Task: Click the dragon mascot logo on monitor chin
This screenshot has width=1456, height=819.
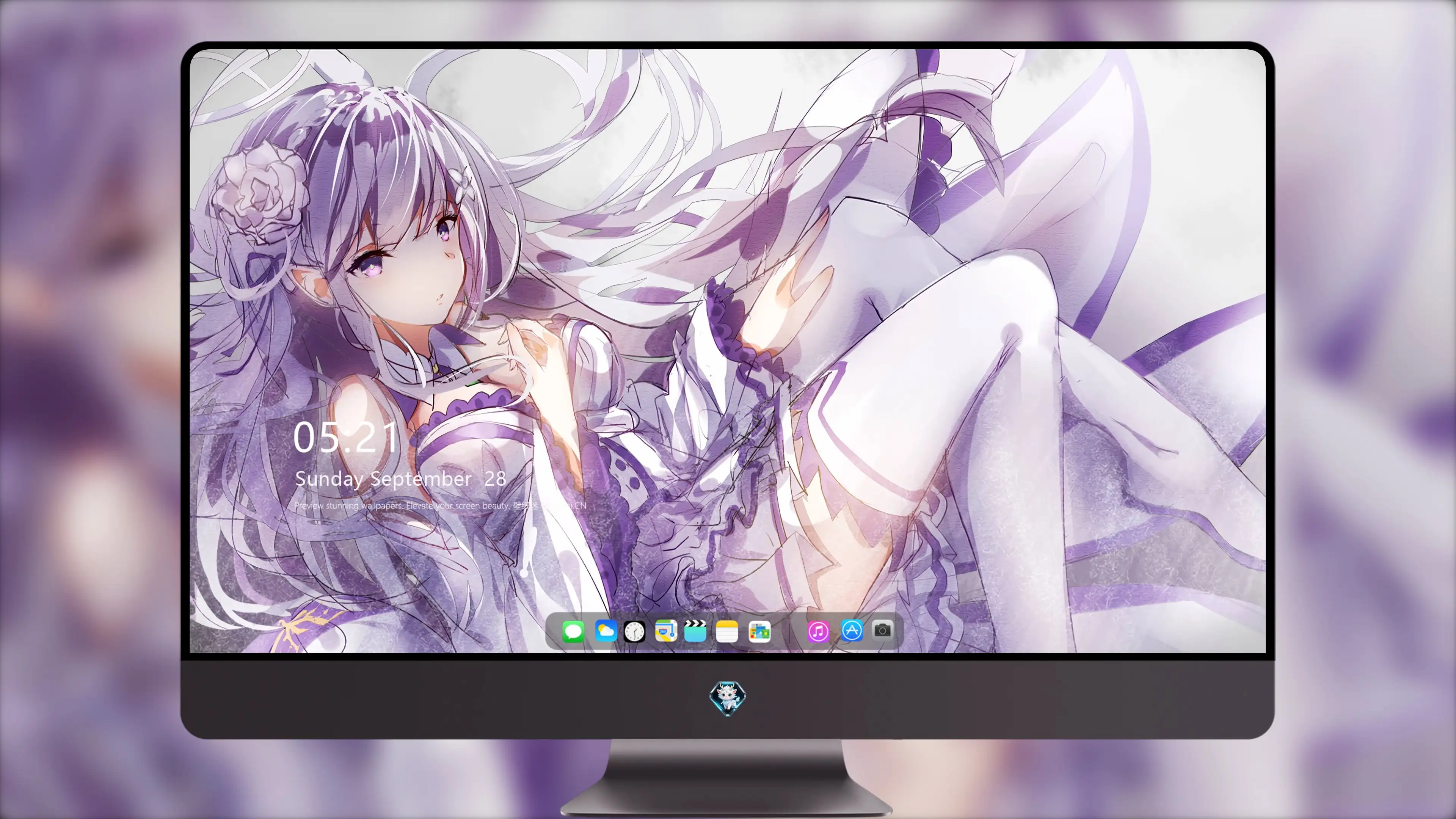Action: (x=728, y=698)
